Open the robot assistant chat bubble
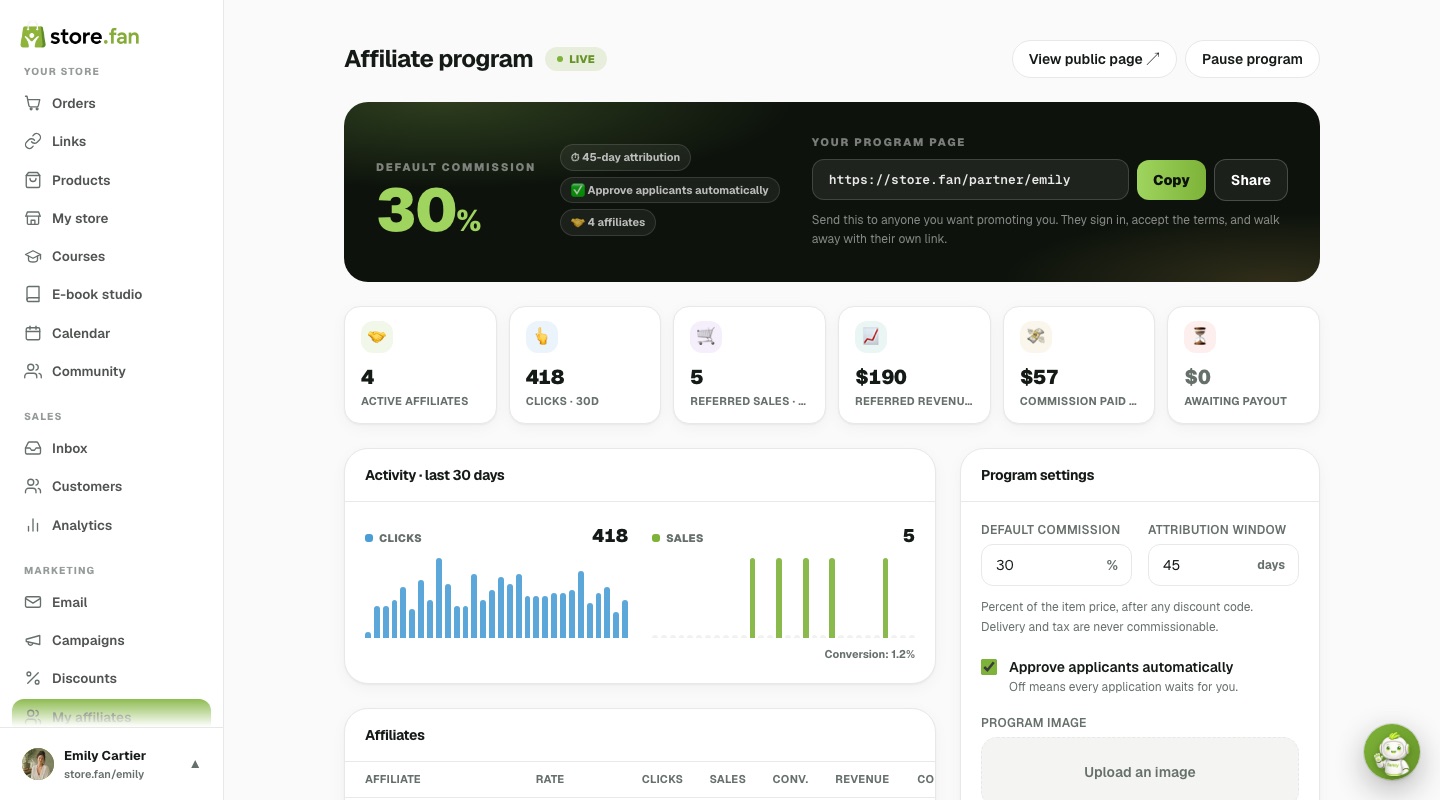Viewport: 1440px width, 800px height. click(x=1392, y=752)
